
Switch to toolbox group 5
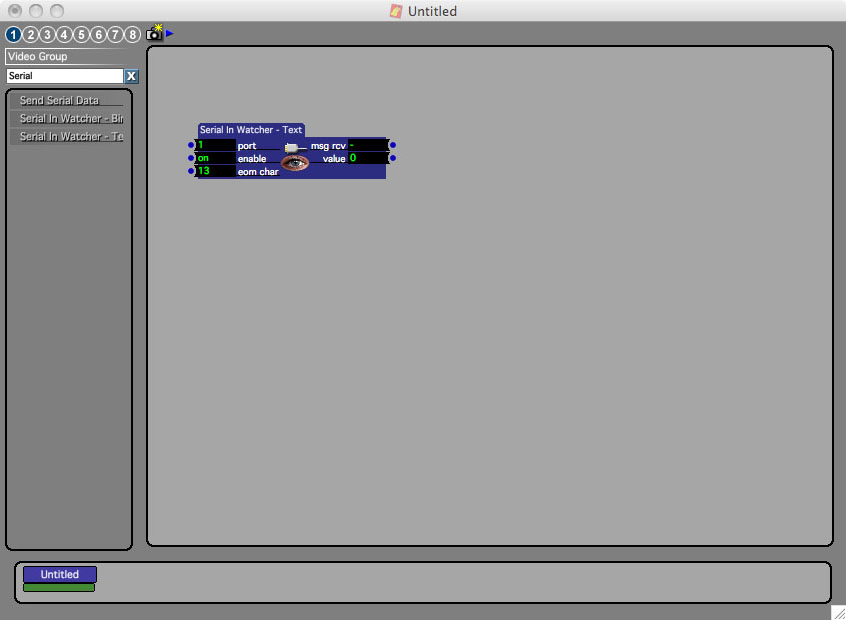[x=81, y=35]
